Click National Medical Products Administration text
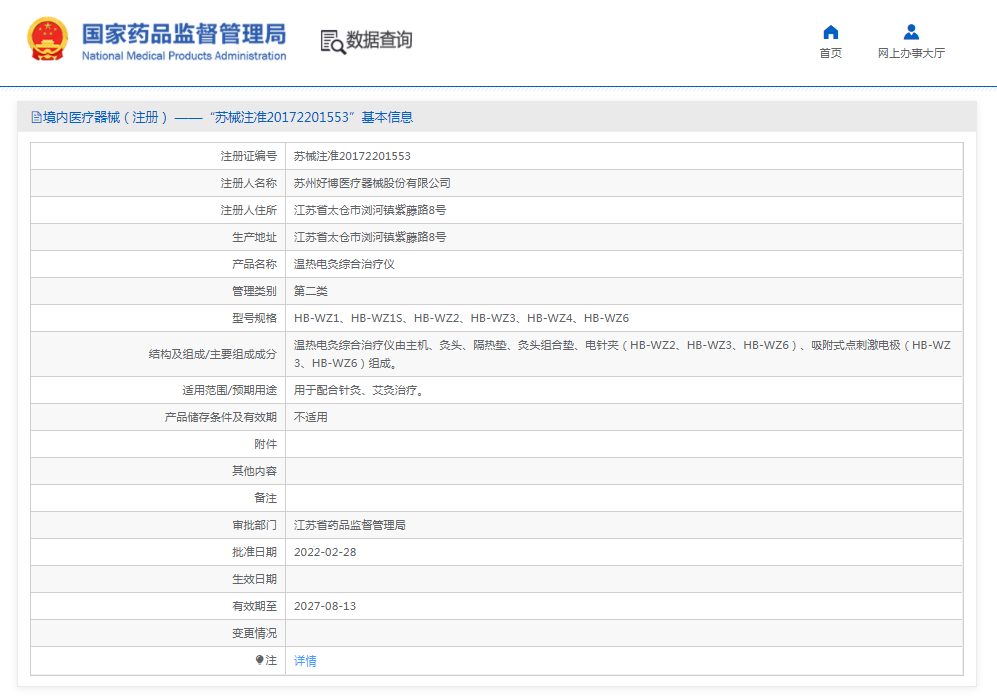Viewport: 997px width, 700px height. (184, 56)
